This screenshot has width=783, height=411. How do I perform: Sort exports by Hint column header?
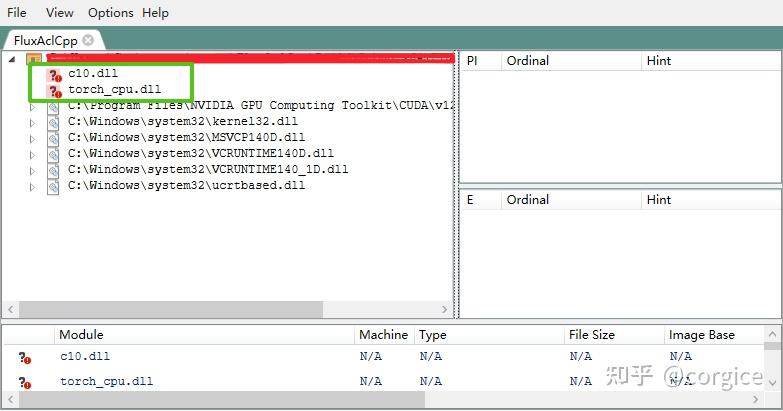tap(711, 200)
